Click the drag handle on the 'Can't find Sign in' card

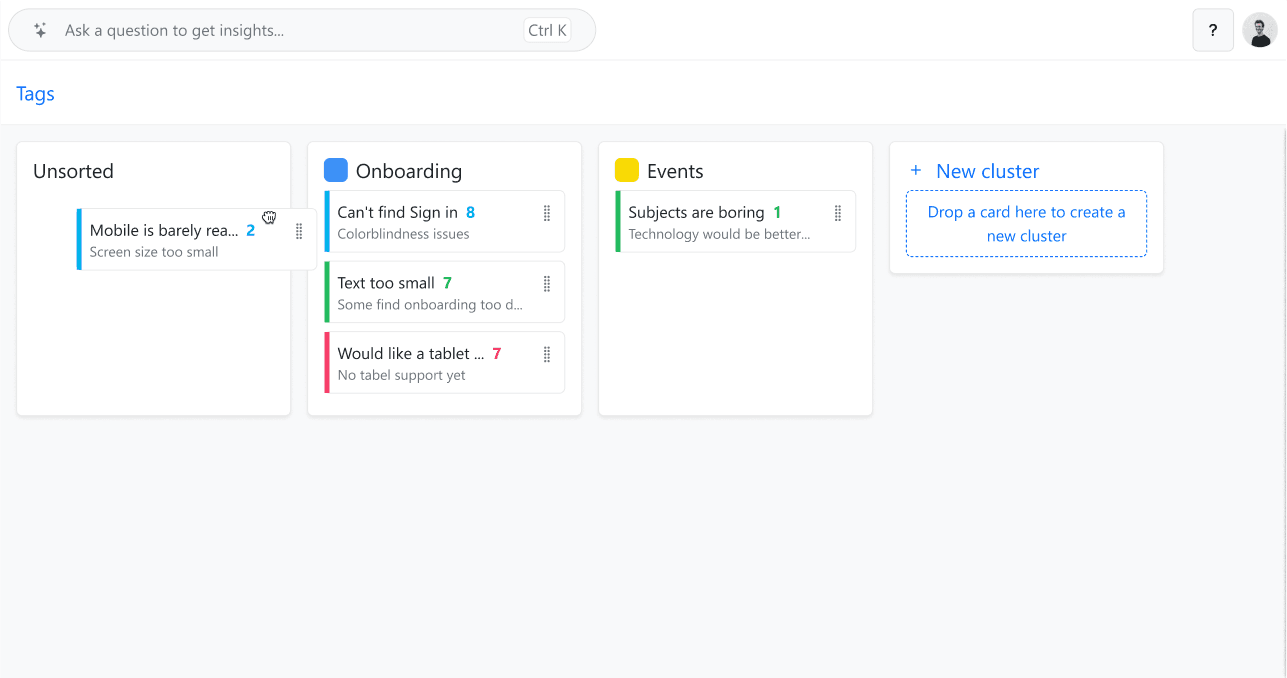click(546, 212)
